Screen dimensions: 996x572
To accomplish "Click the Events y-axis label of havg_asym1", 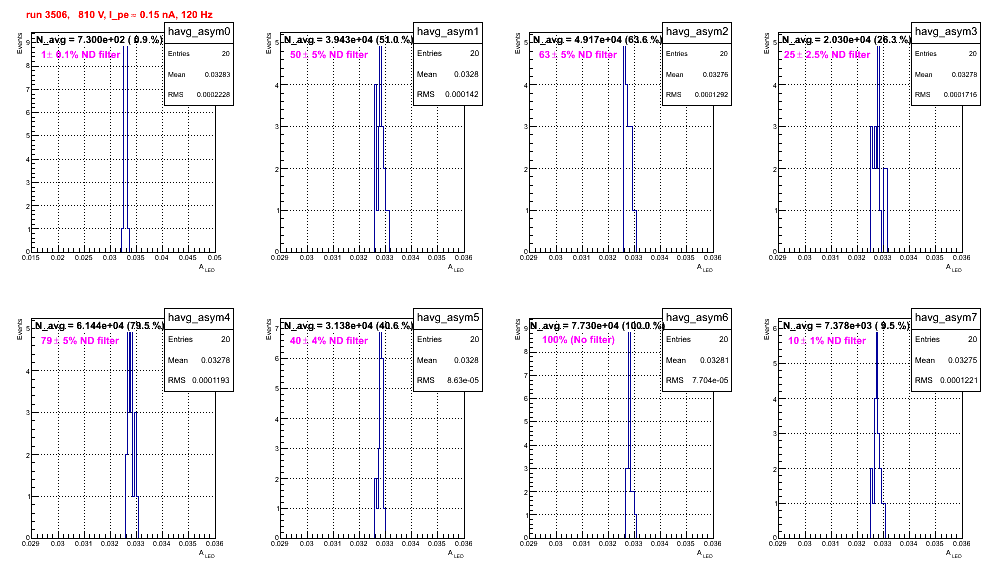I will point(269,43).
